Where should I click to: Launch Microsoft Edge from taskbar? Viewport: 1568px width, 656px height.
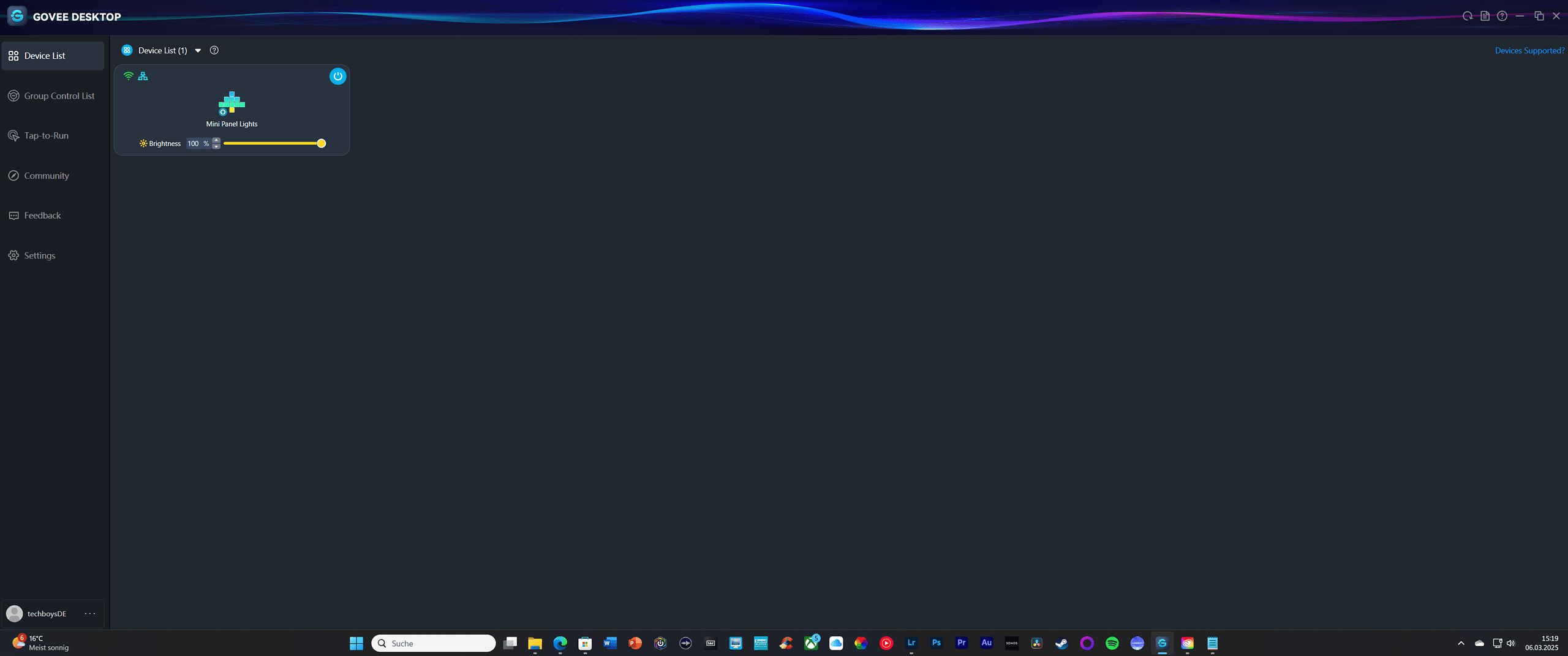560,643
